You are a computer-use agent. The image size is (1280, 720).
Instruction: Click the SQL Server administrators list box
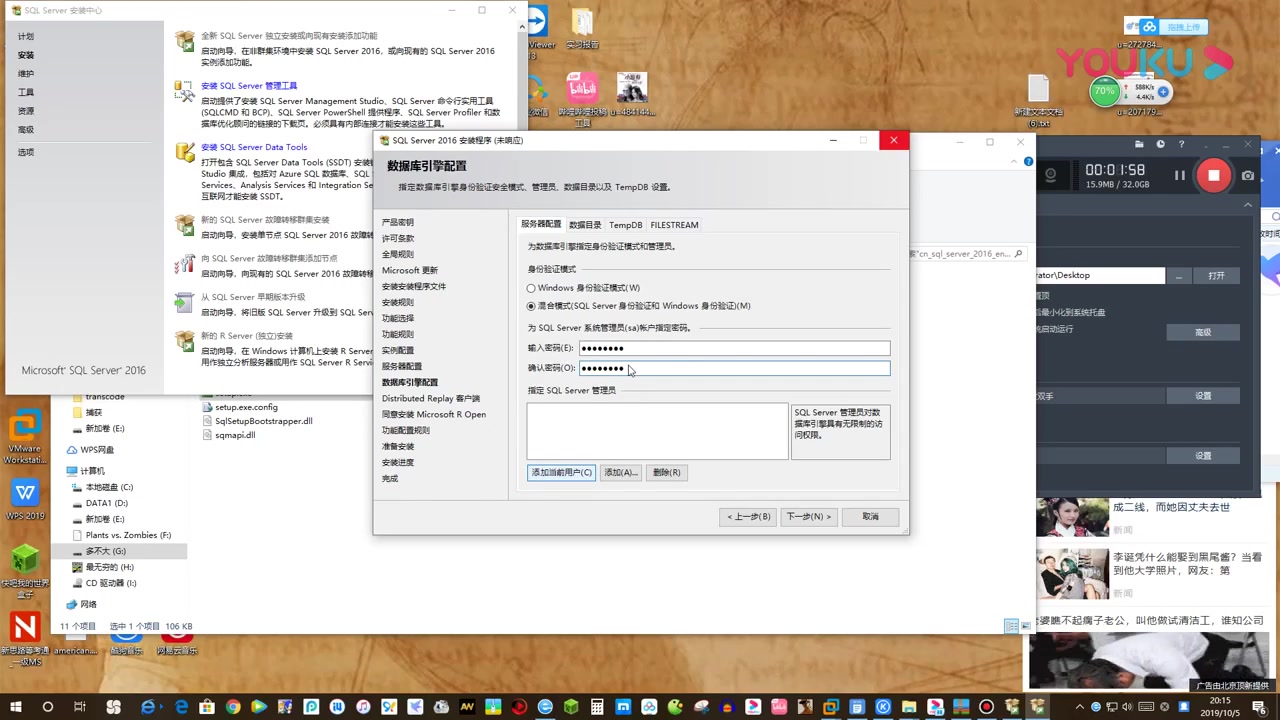click(658, 431)
